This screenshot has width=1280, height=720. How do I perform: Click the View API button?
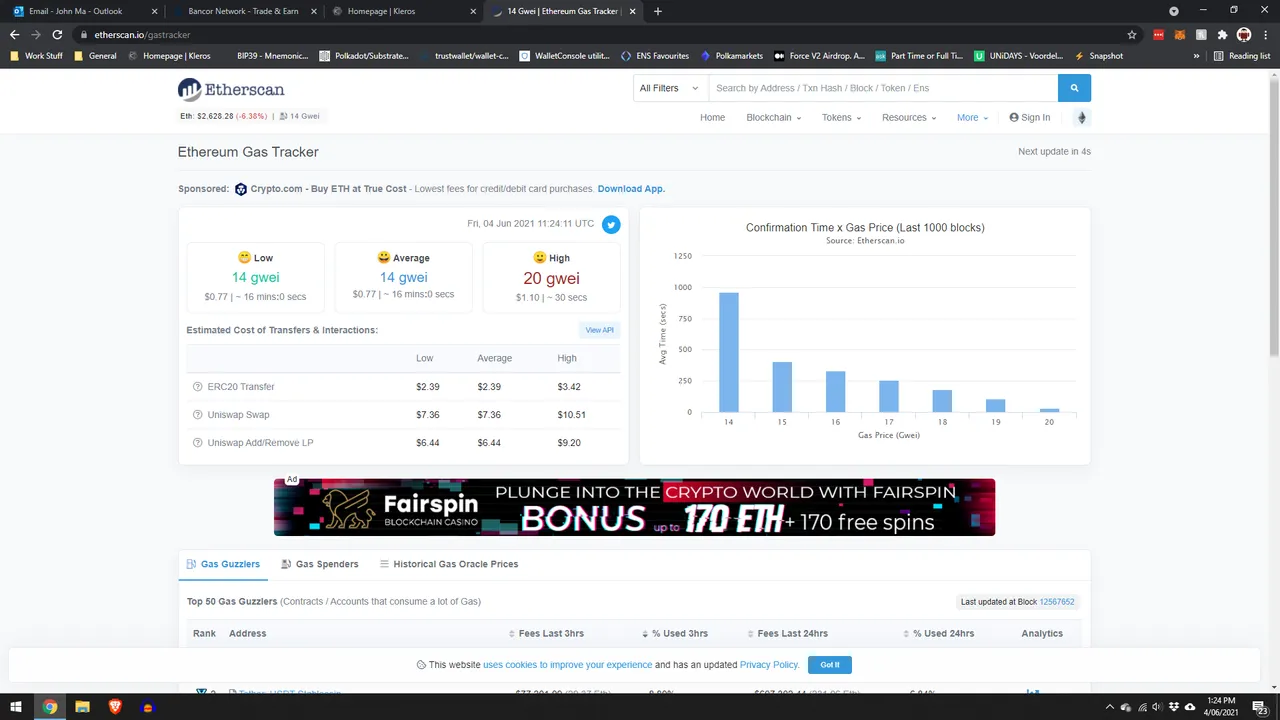(x=599, y=330)
